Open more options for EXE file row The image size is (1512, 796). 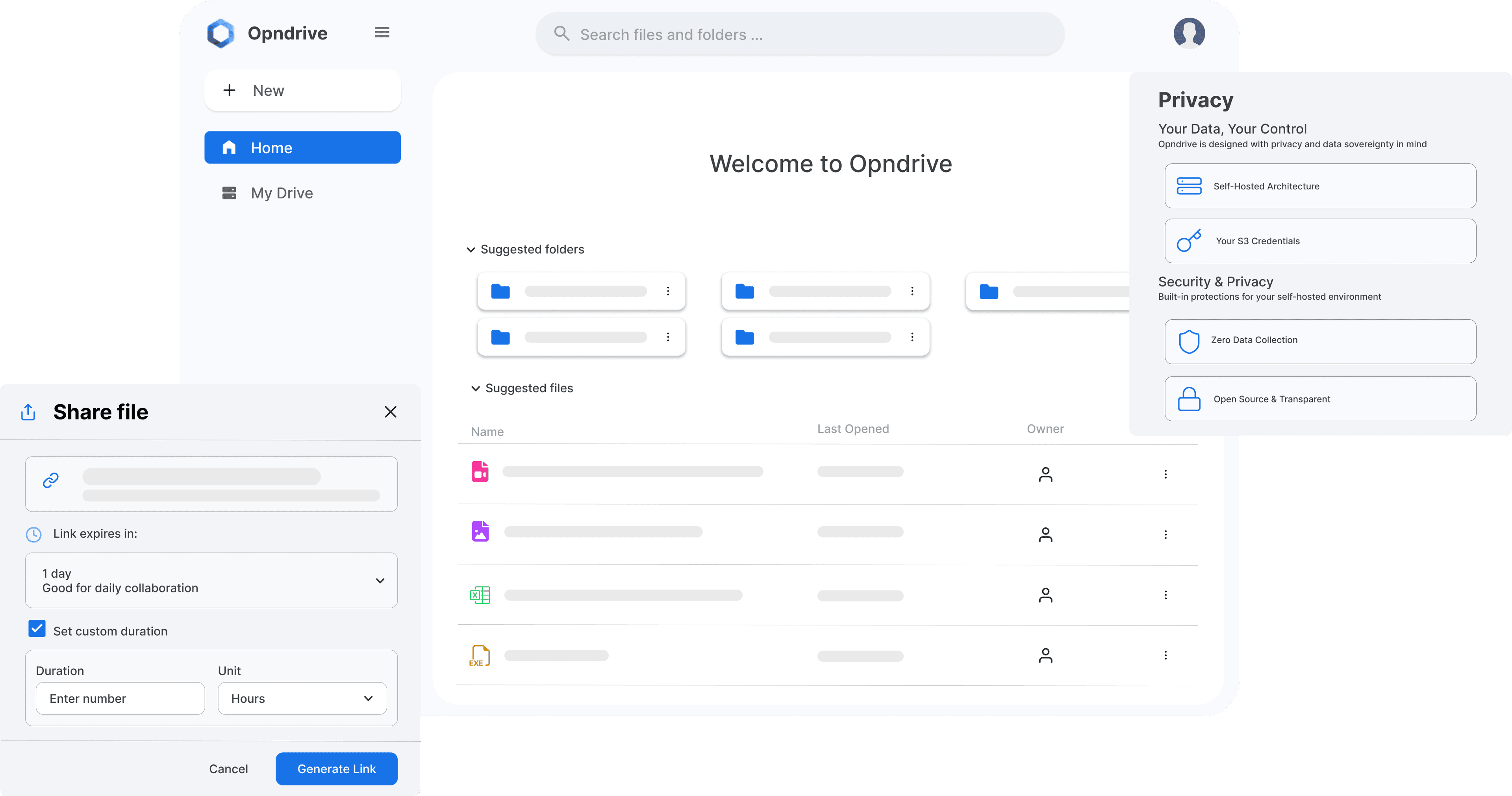click(1165, 655)
